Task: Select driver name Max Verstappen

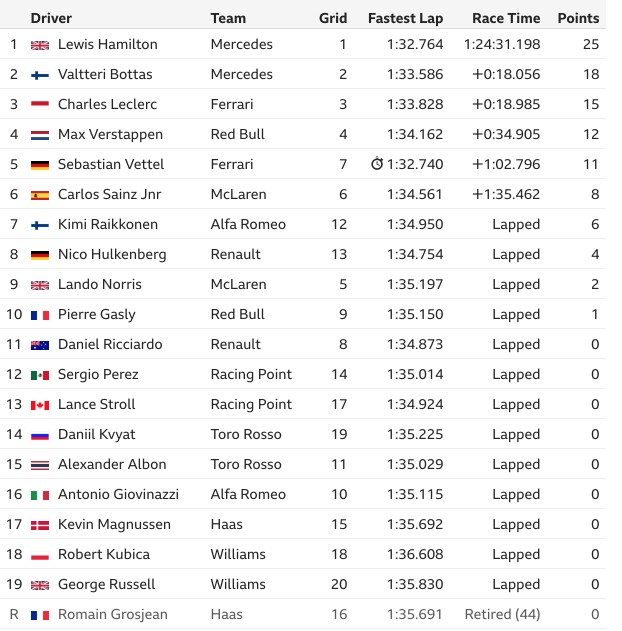Action: coord(110,134)
